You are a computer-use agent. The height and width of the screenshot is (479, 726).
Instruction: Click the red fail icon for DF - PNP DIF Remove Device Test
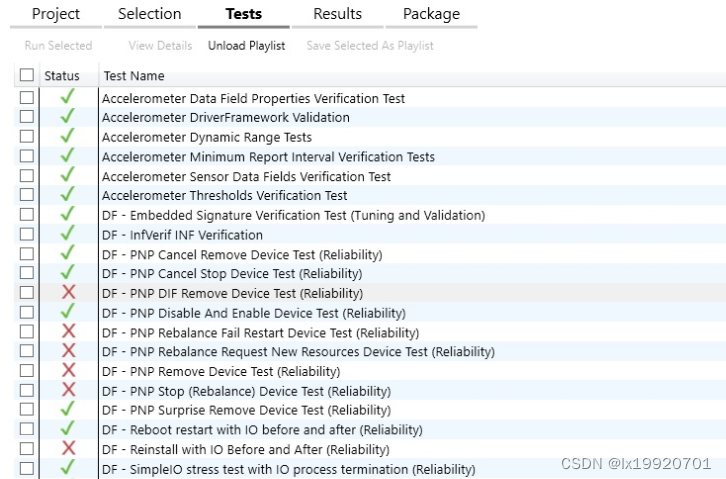68,293
